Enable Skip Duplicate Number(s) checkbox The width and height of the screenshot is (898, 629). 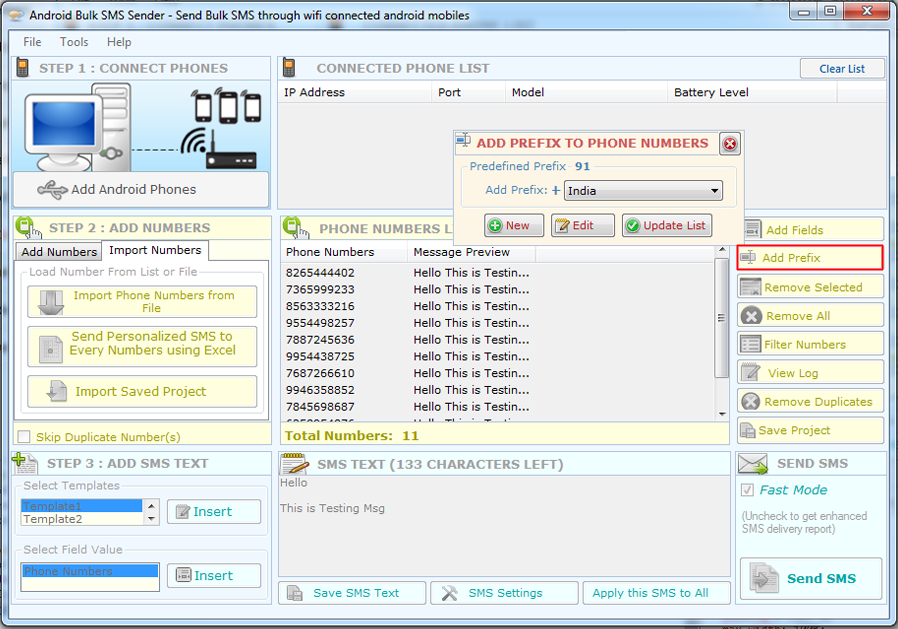pyautogui.click(x=24, y=437)
